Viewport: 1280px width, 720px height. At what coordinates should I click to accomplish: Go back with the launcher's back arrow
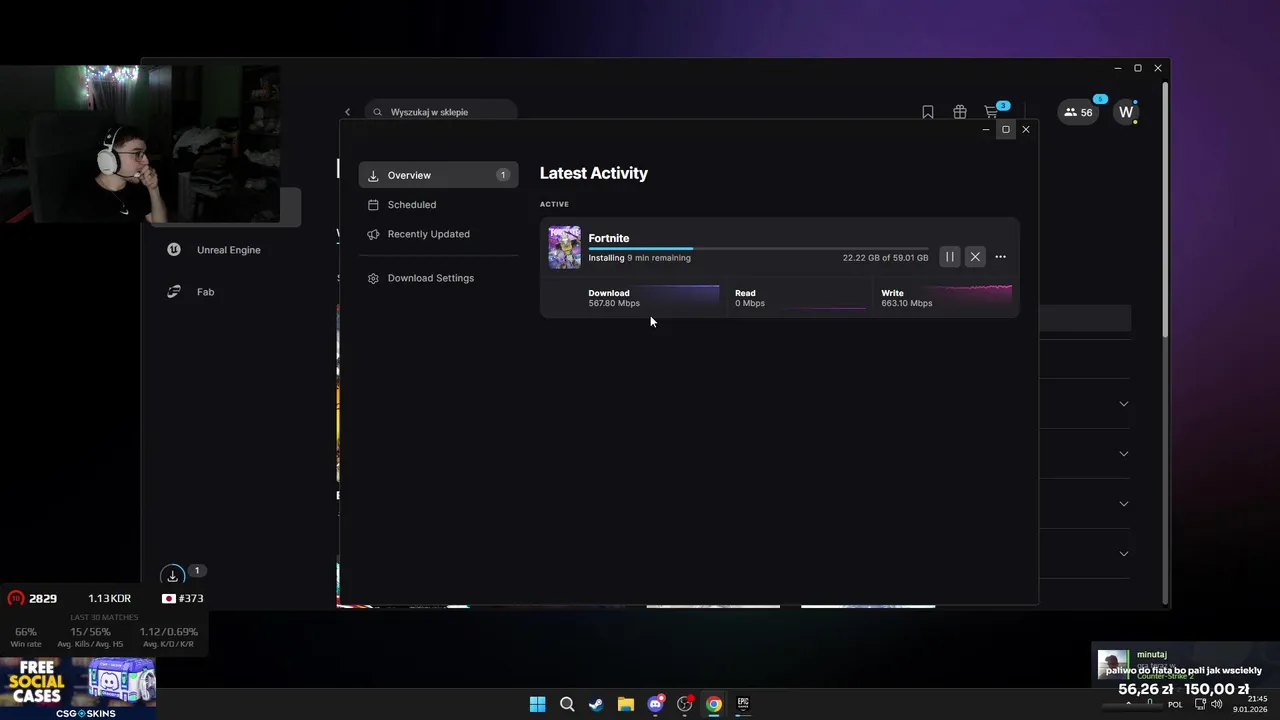point(347,112)
